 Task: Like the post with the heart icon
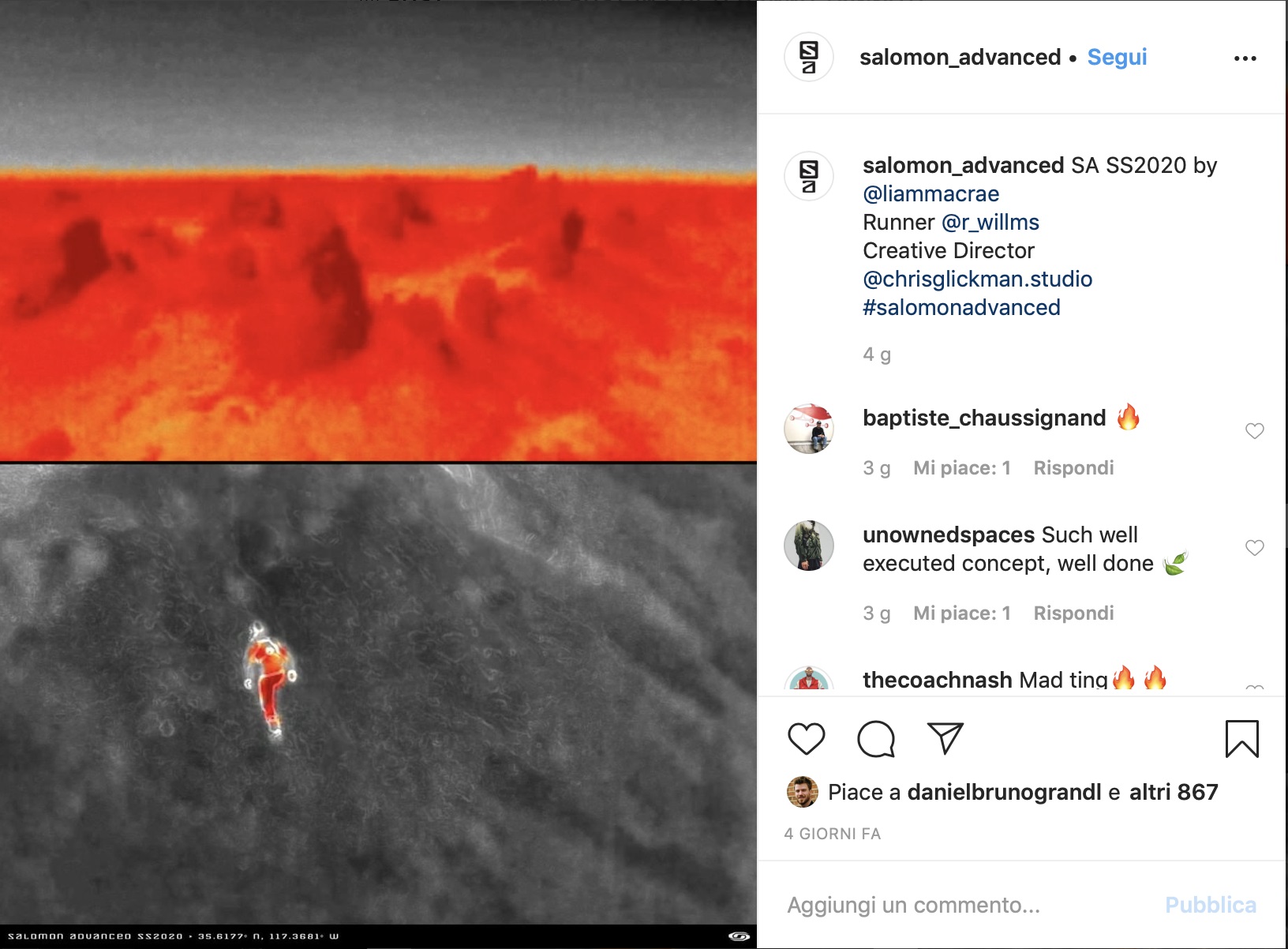tap(806, 739)
